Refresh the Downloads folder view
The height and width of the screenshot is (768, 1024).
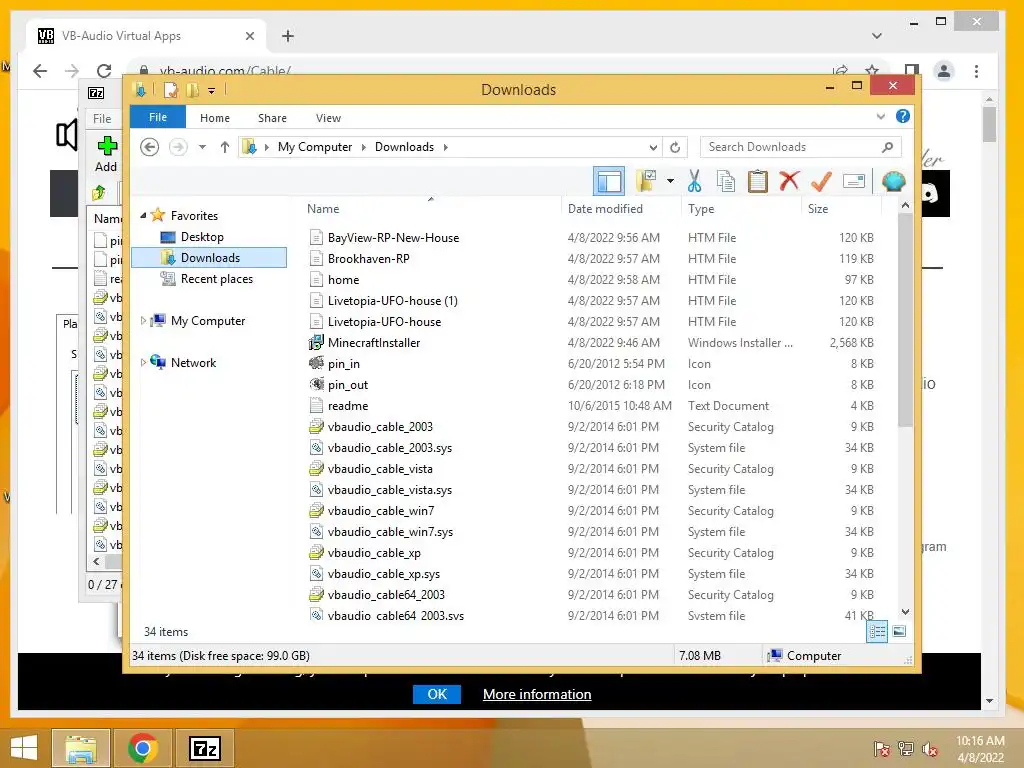675,148
